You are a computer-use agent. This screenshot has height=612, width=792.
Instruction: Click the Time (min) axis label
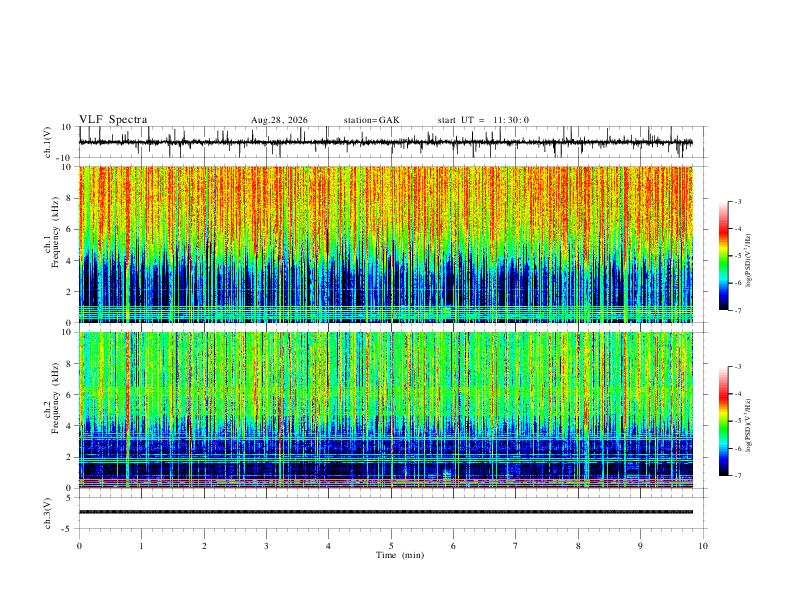[400, 555]
